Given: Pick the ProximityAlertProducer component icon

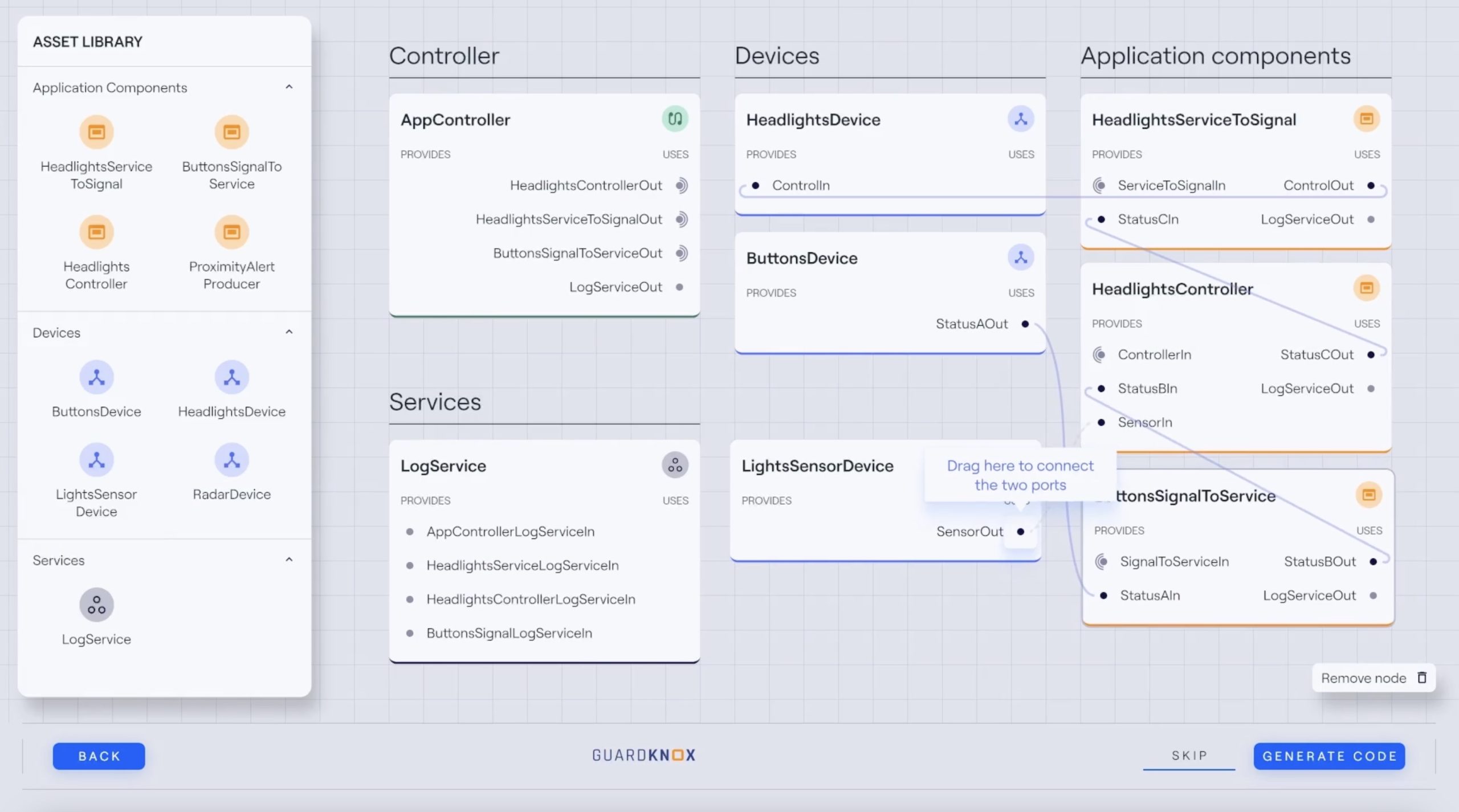Looking at the screenshot, I should coord(231,232).
